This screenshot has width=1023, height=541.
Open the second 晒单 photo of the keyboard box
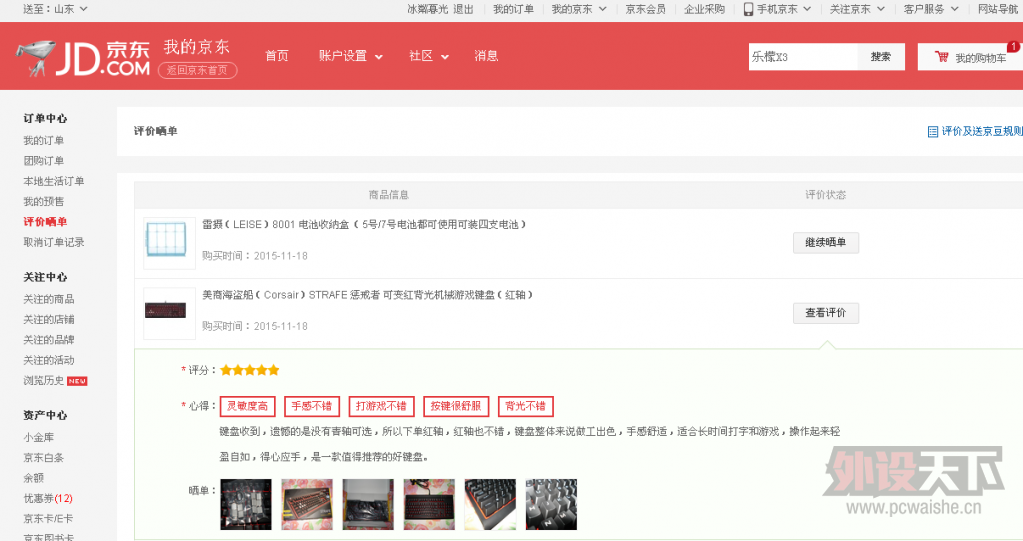(307, 504)
